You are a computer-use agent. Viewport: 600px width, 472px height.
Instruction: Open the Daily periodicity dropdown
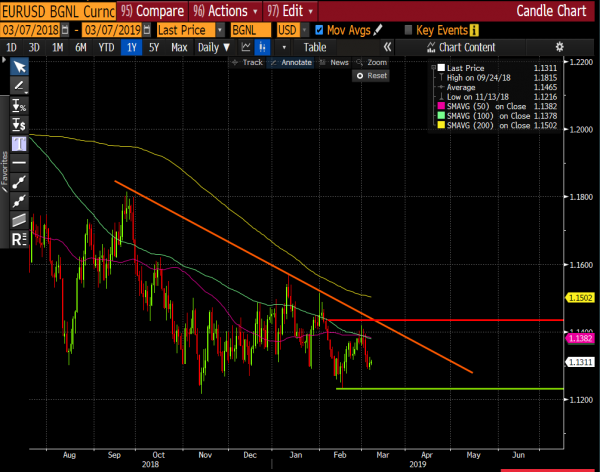(x=214, y=47)
